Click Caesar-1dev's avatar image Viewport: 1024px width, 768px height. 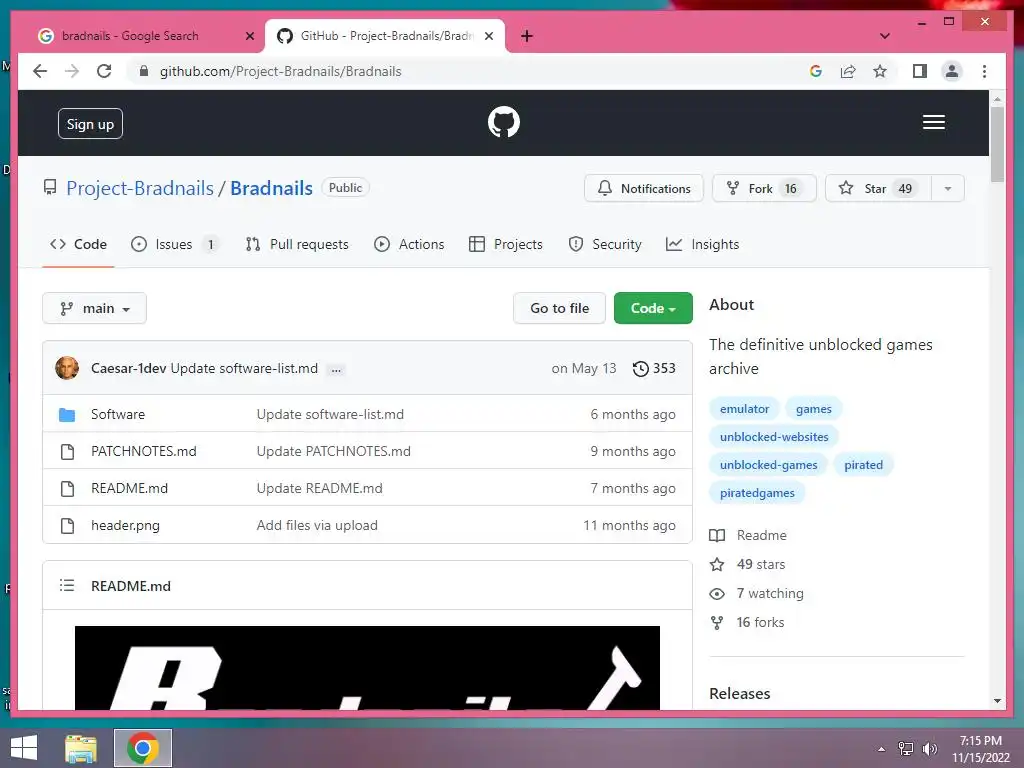pos(67,368)
